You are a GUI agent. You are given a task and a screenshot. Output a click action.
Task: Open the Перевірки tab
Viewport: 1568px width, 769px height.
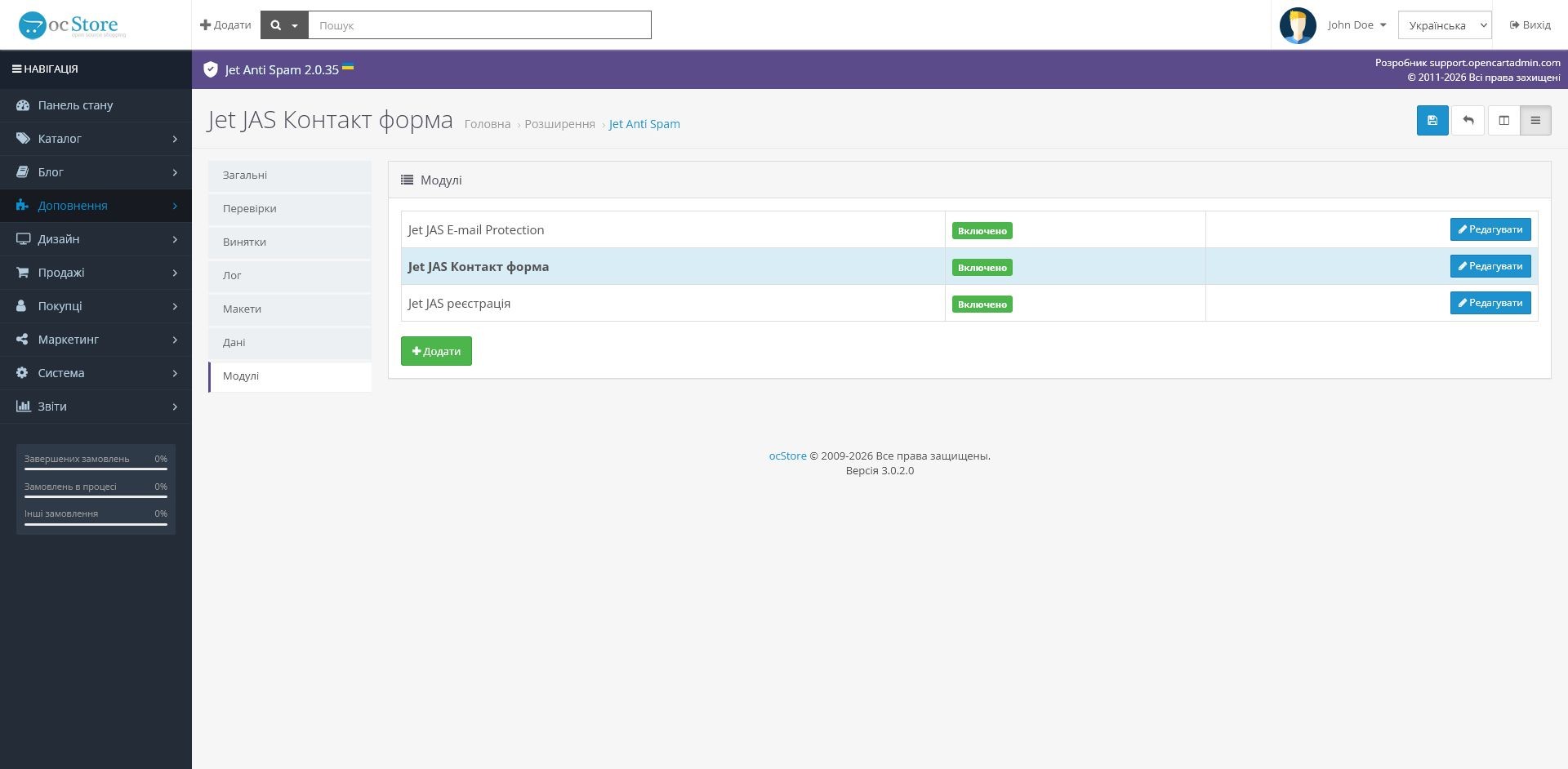coord(290,209)
